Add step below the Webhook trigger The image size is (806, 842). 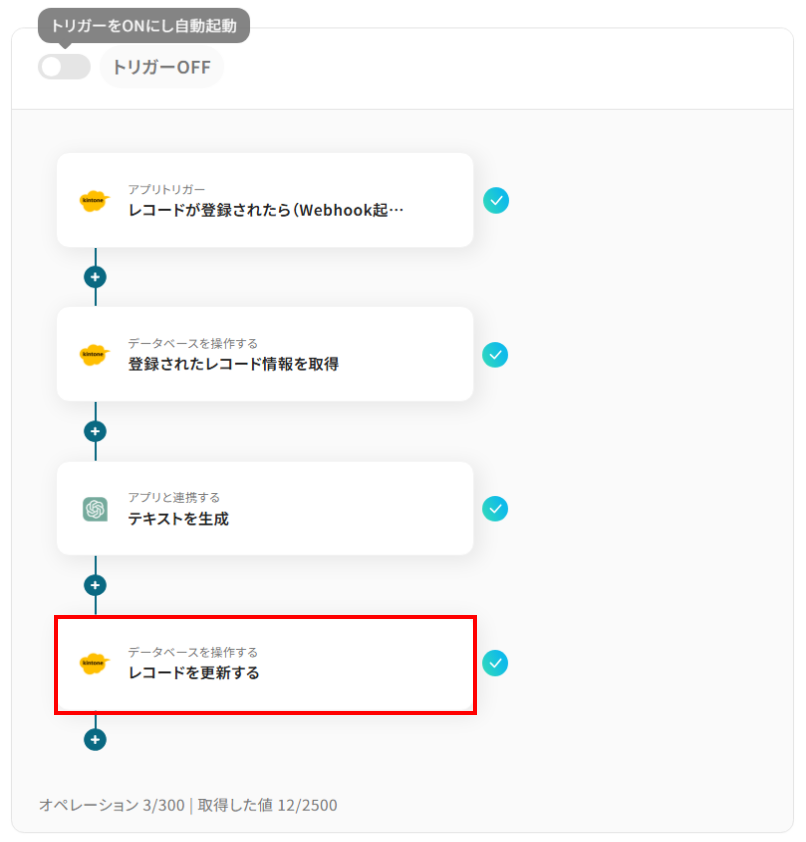(x=95, y=277)
